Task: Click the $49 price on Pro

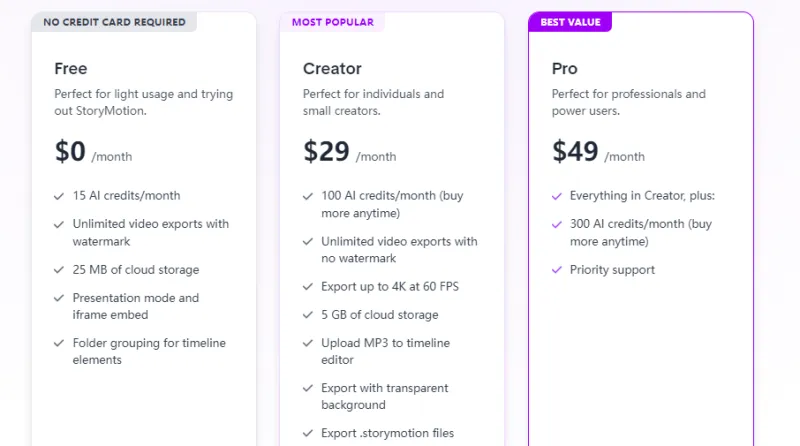Action: tap(575, 152)
